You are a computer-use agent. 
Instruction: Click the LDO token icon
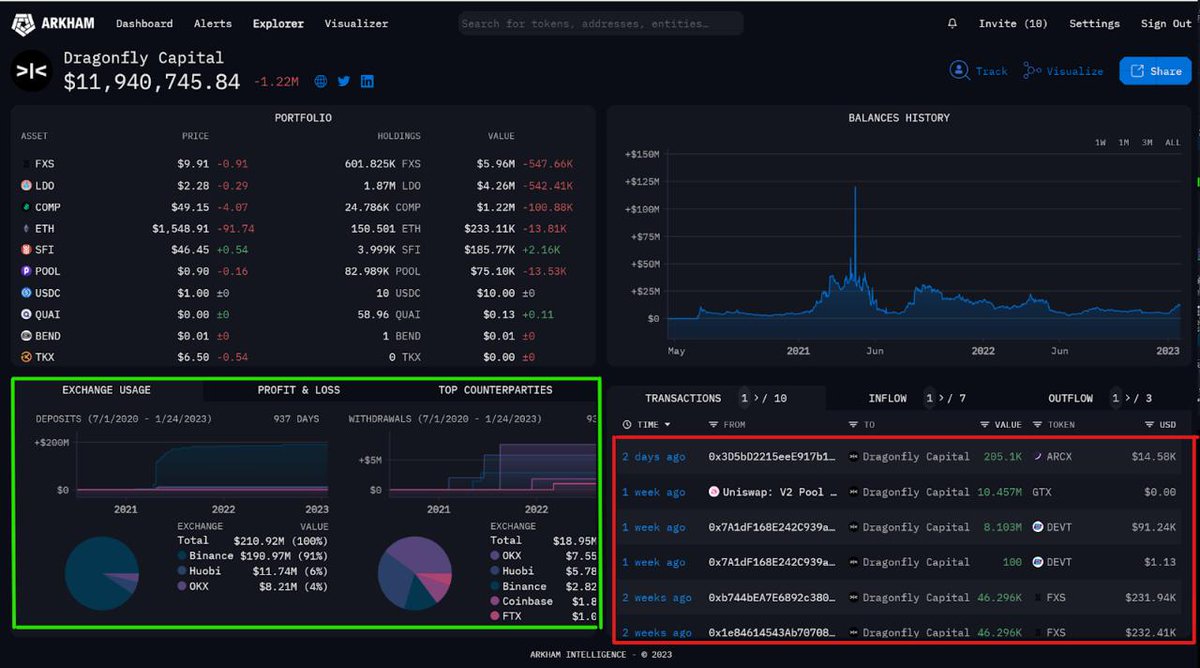point(26,185)
